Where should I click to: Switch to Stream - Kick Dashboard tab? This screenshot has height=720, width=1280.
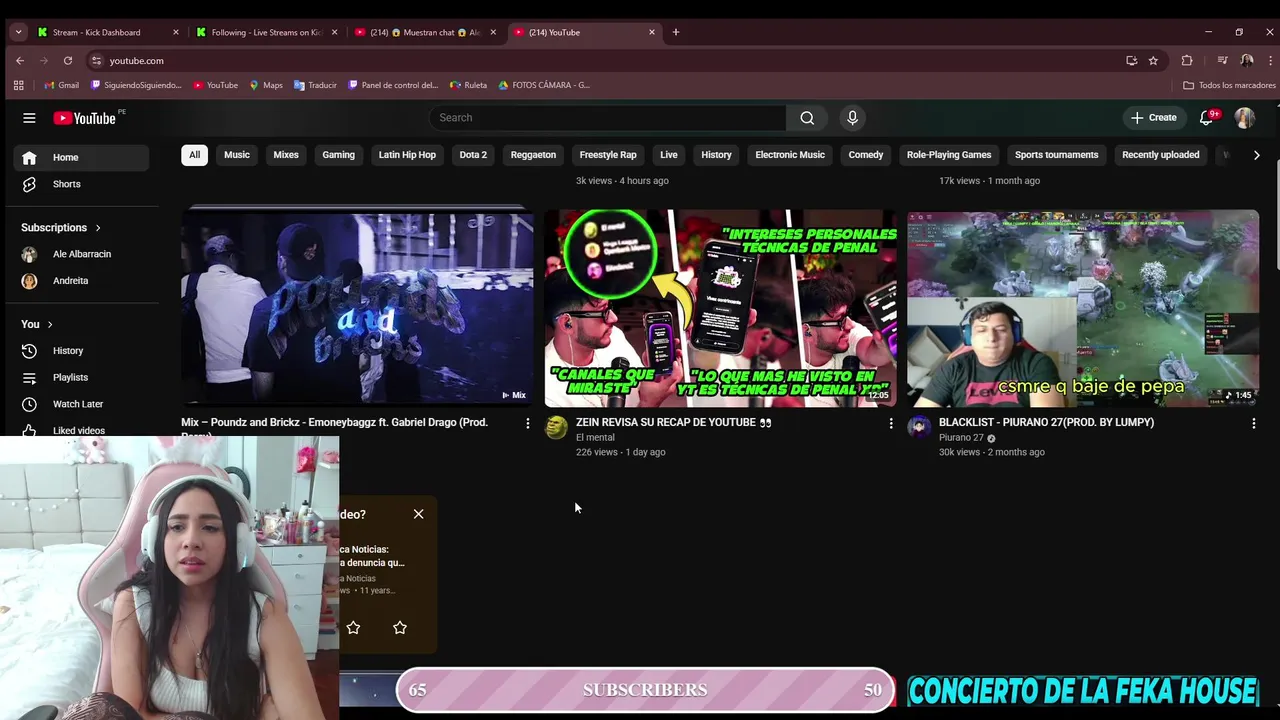coord(108,32)
